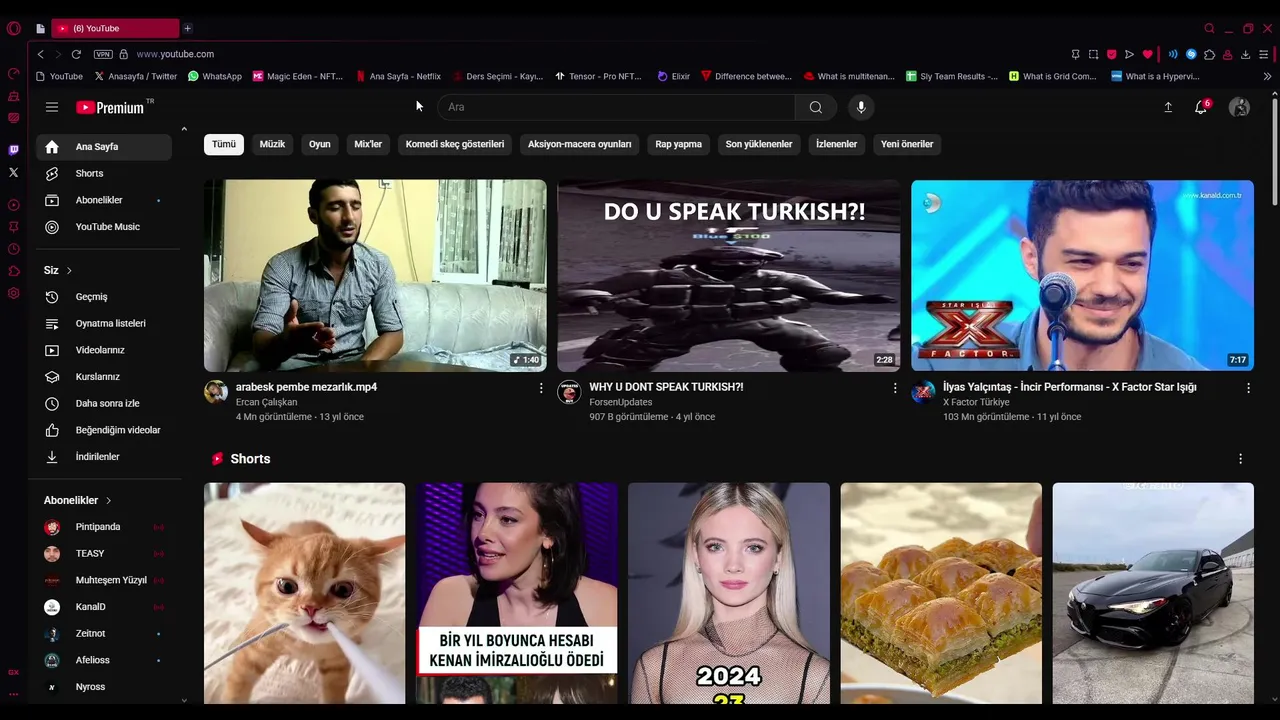The height and width of the screenshot is (720, 1280).
Task: Go back with browser back arrow
Action: [40, 54]
